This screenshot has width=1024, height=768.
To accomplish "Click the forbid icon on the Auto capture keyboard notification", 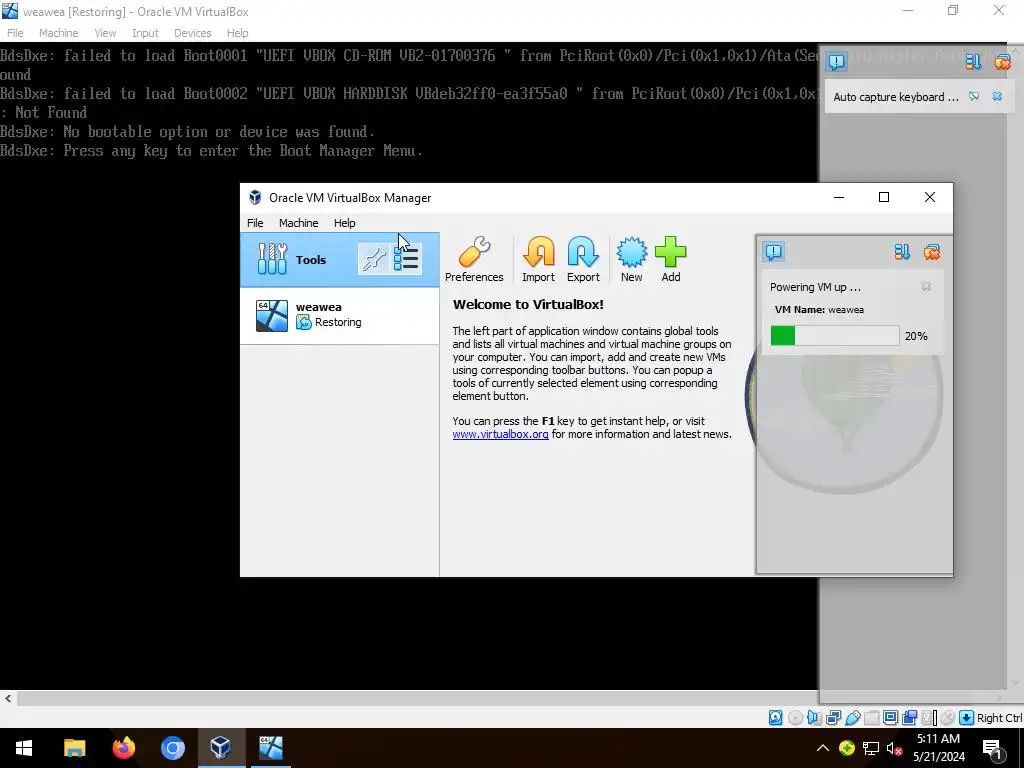I will point(974,97).
